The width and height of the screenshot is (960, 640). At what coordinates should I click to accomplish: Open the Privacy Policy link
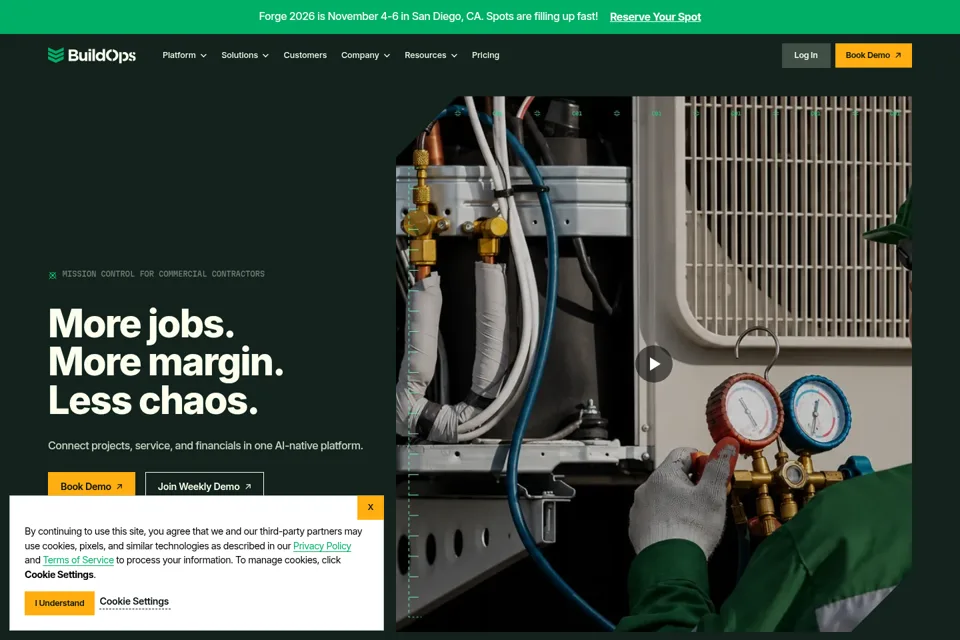click(322, 546)
